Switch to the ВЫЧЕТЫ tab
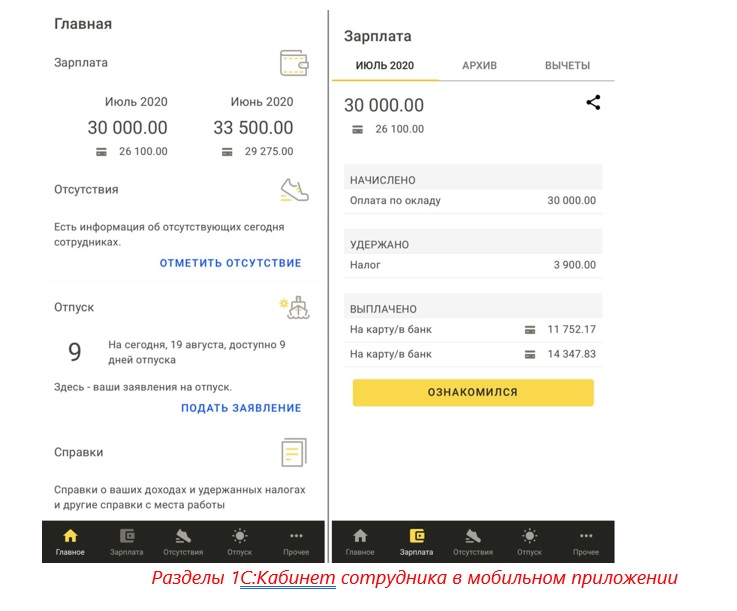The height and width of the screenshot is (611, 737). coord(567,66)
